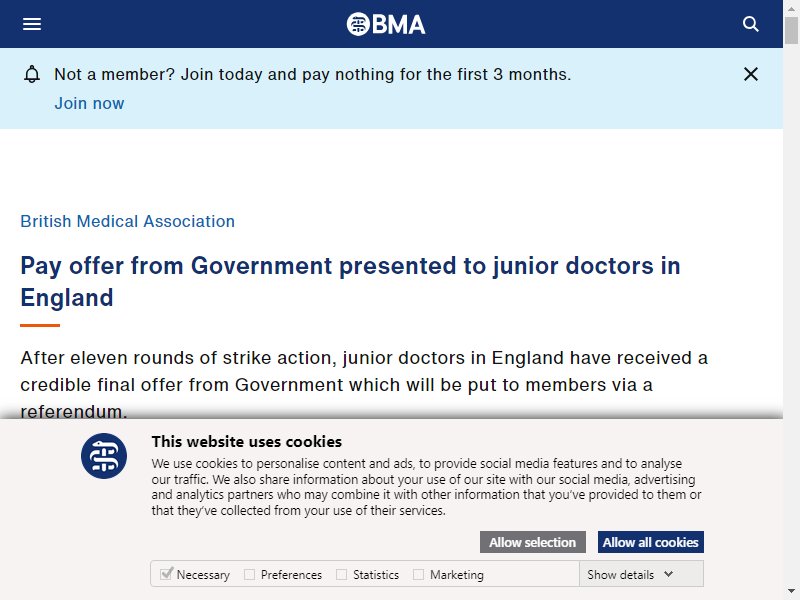800x600 pixels.
Task: Enable the Marketing cookies checkbox
Action: [418, 574]
